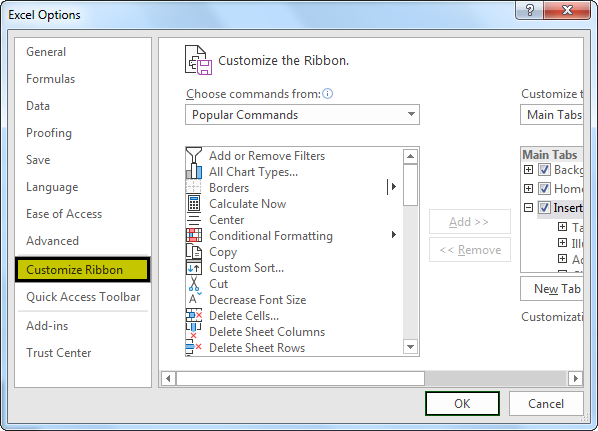This screenshot has height=431, width=598.
Task: Click the Decrease Font Size icon
Action: point(194,299)
